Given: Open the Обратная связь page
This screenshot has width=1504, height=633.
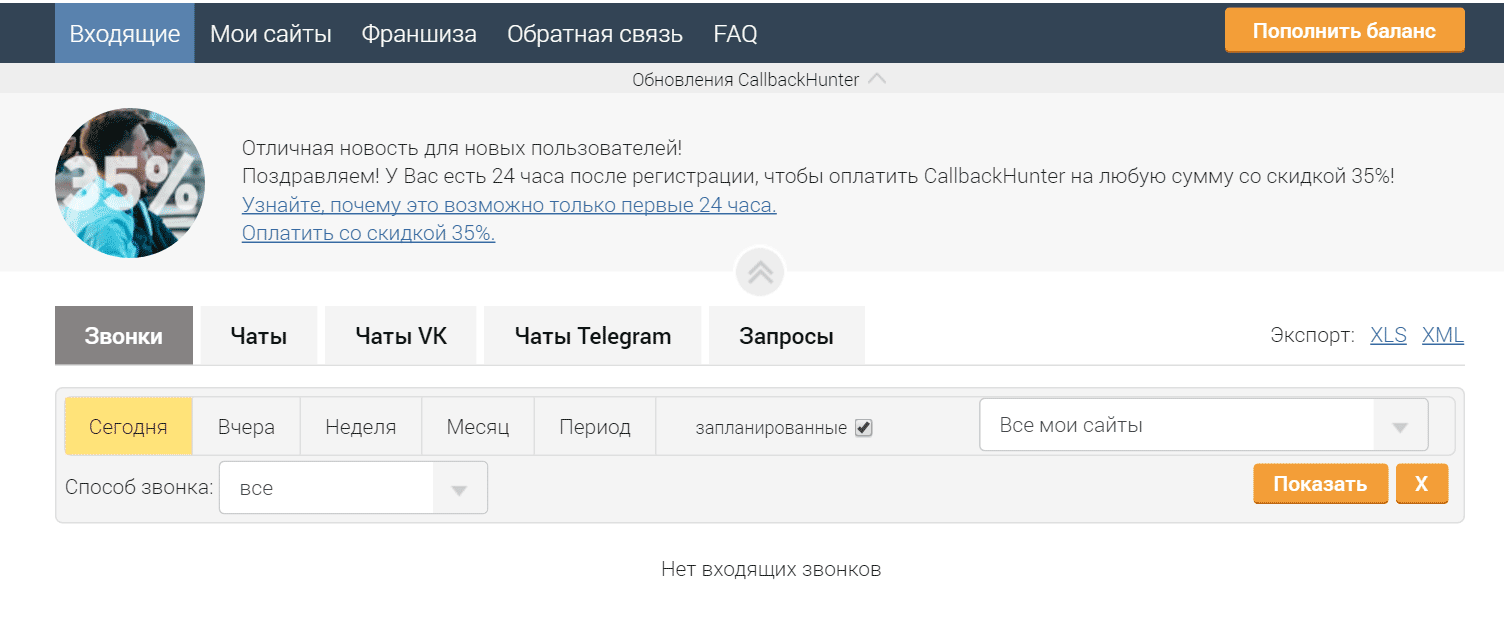Looking at the screenshot, I should coord(595,33).
